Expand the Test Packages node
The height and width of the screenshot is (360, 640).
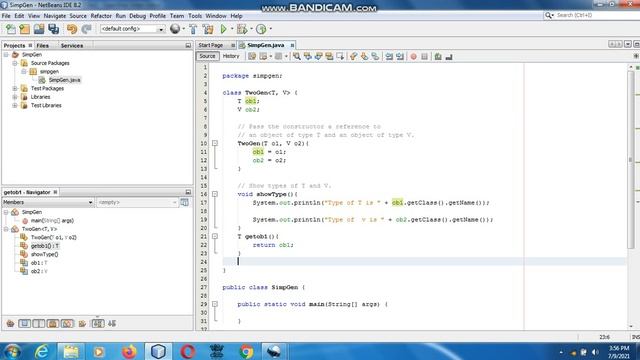tap(15, 88)
